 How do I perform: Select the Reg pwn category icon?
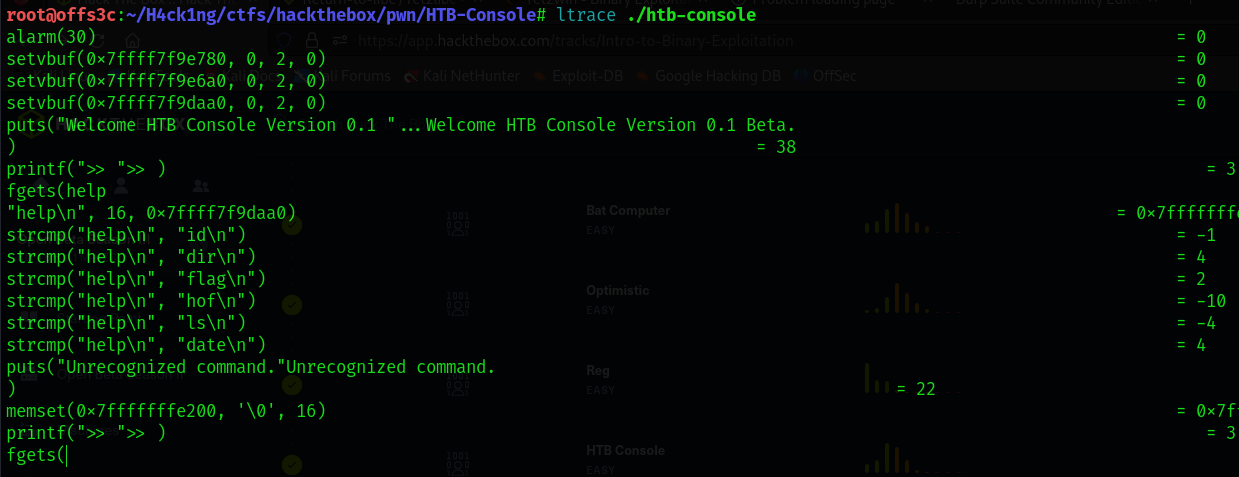coord(458,385)
